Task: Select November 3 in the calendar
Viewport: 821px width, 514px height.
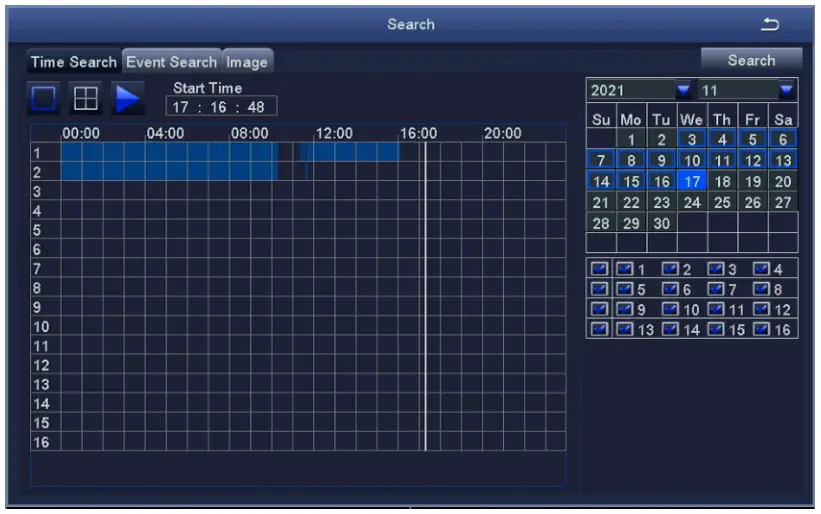Action: tap(692, 139)
